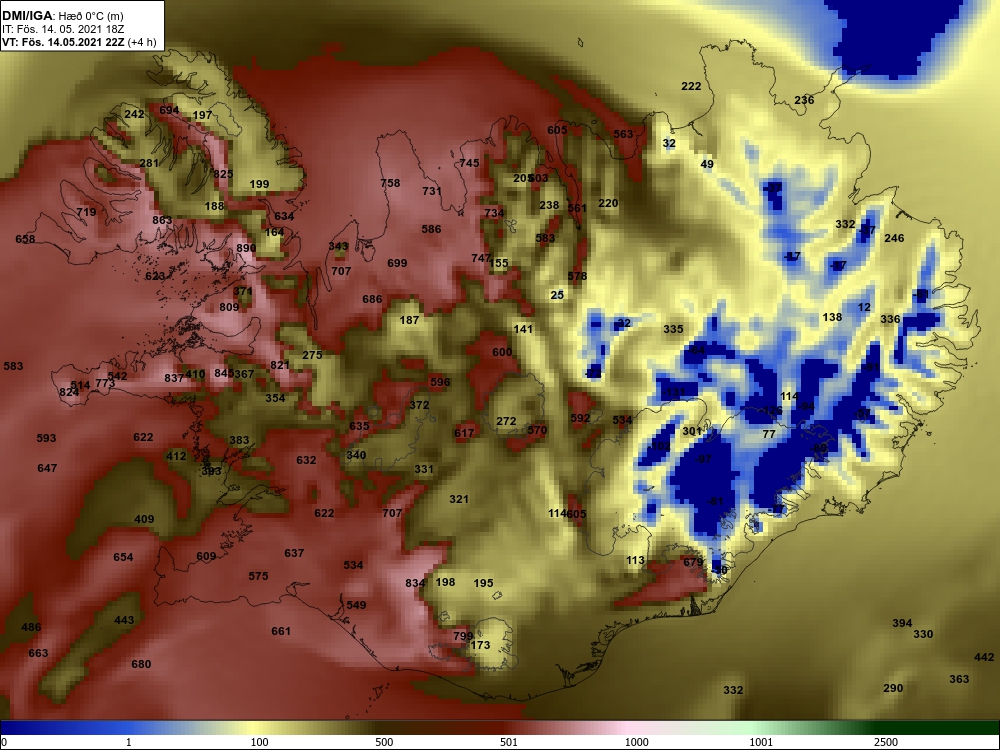
Task: Select the map value '138'
Action: (832, 317)
